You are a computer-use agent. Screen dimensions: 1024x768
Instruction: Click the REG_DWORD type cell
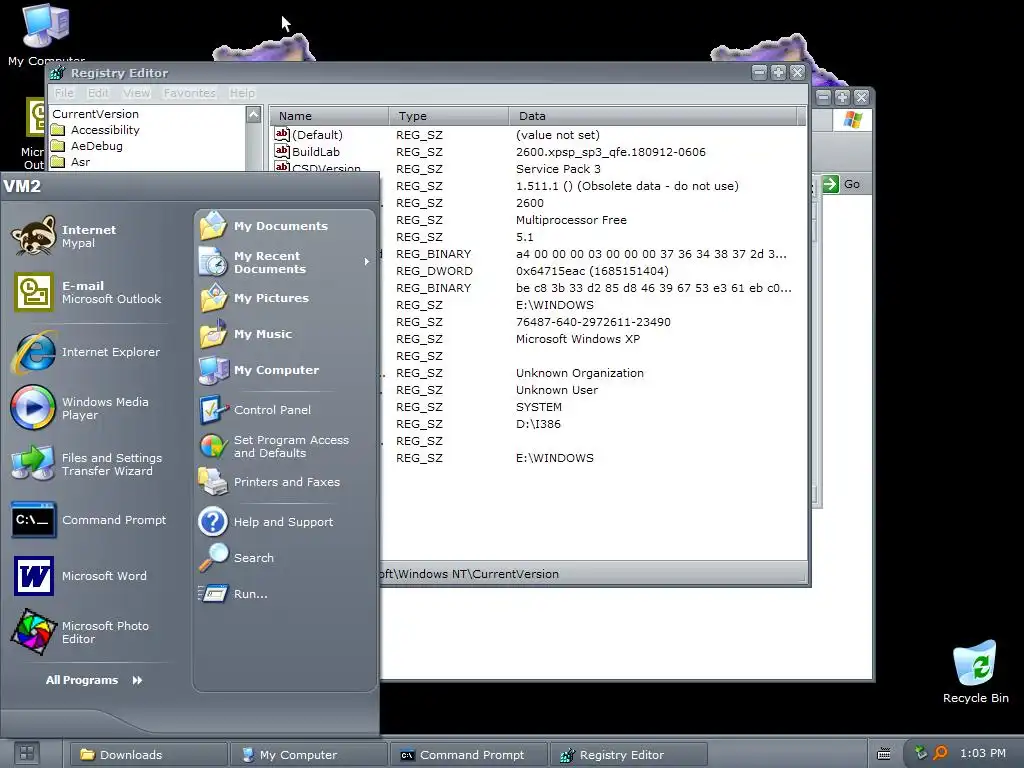pos(434,271)
